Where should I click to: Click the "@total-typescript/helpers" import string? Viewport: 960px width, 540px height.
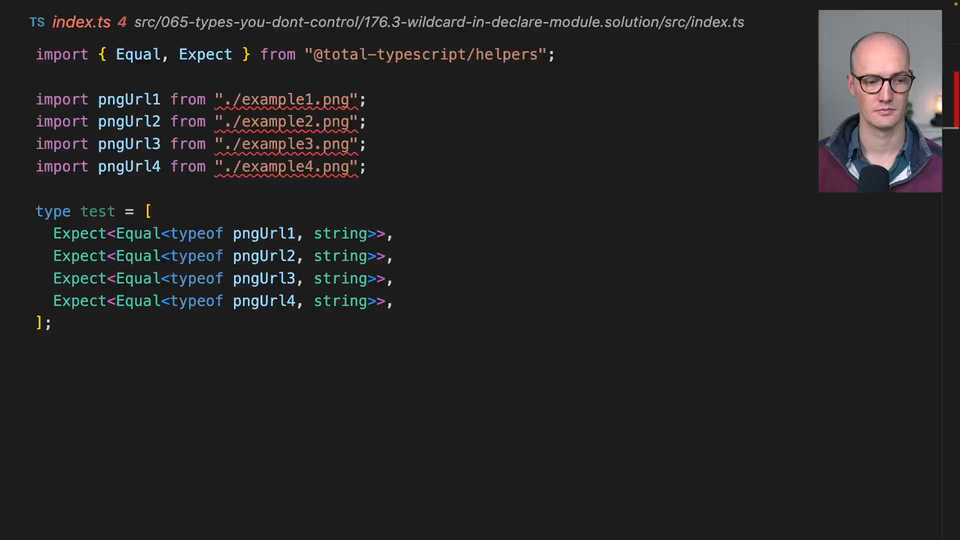click(426, 54)
